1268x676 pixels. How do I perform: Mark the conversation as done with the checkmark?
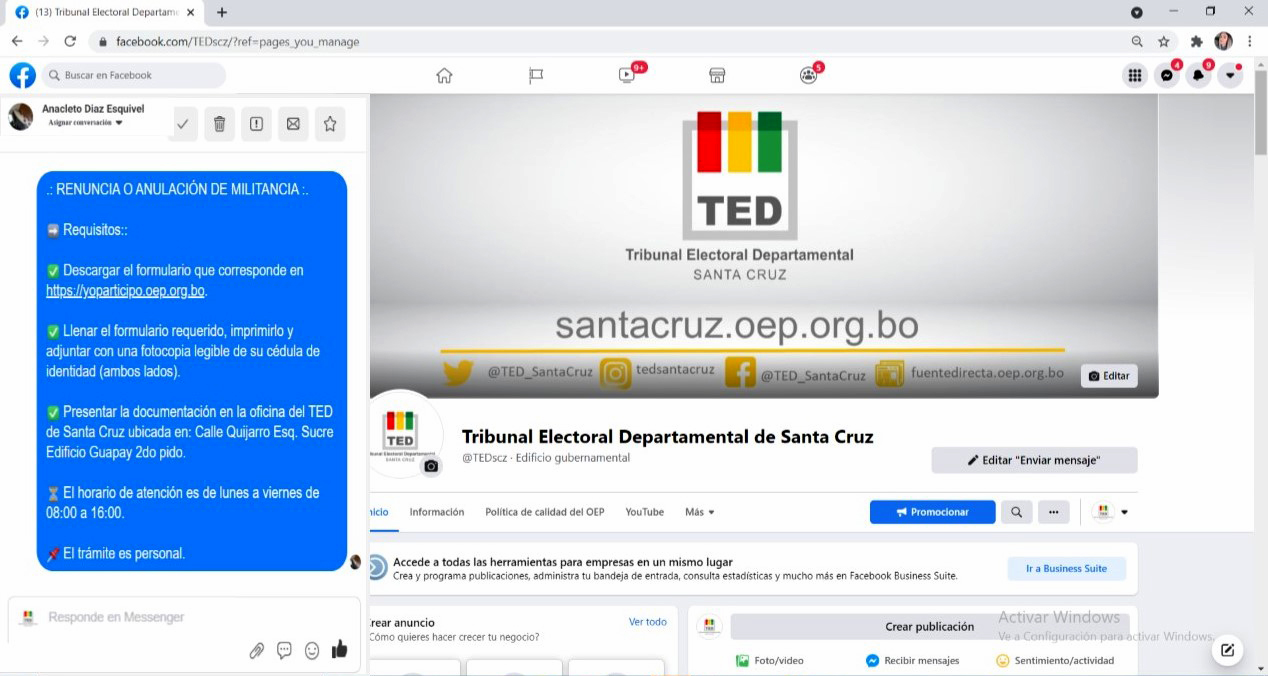click(x=183, y=123)
